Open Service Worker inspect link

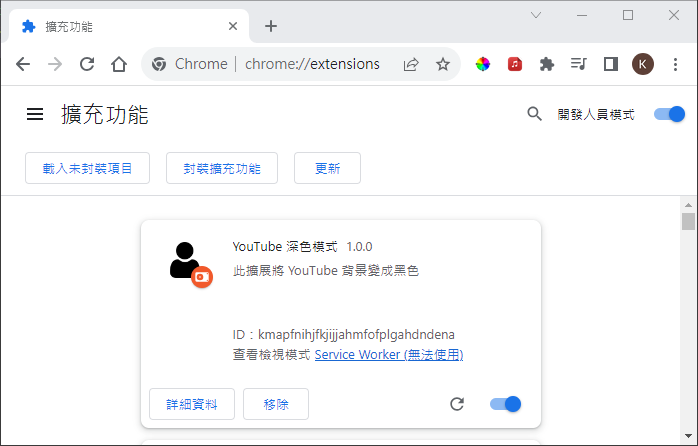tap(388, 355)
